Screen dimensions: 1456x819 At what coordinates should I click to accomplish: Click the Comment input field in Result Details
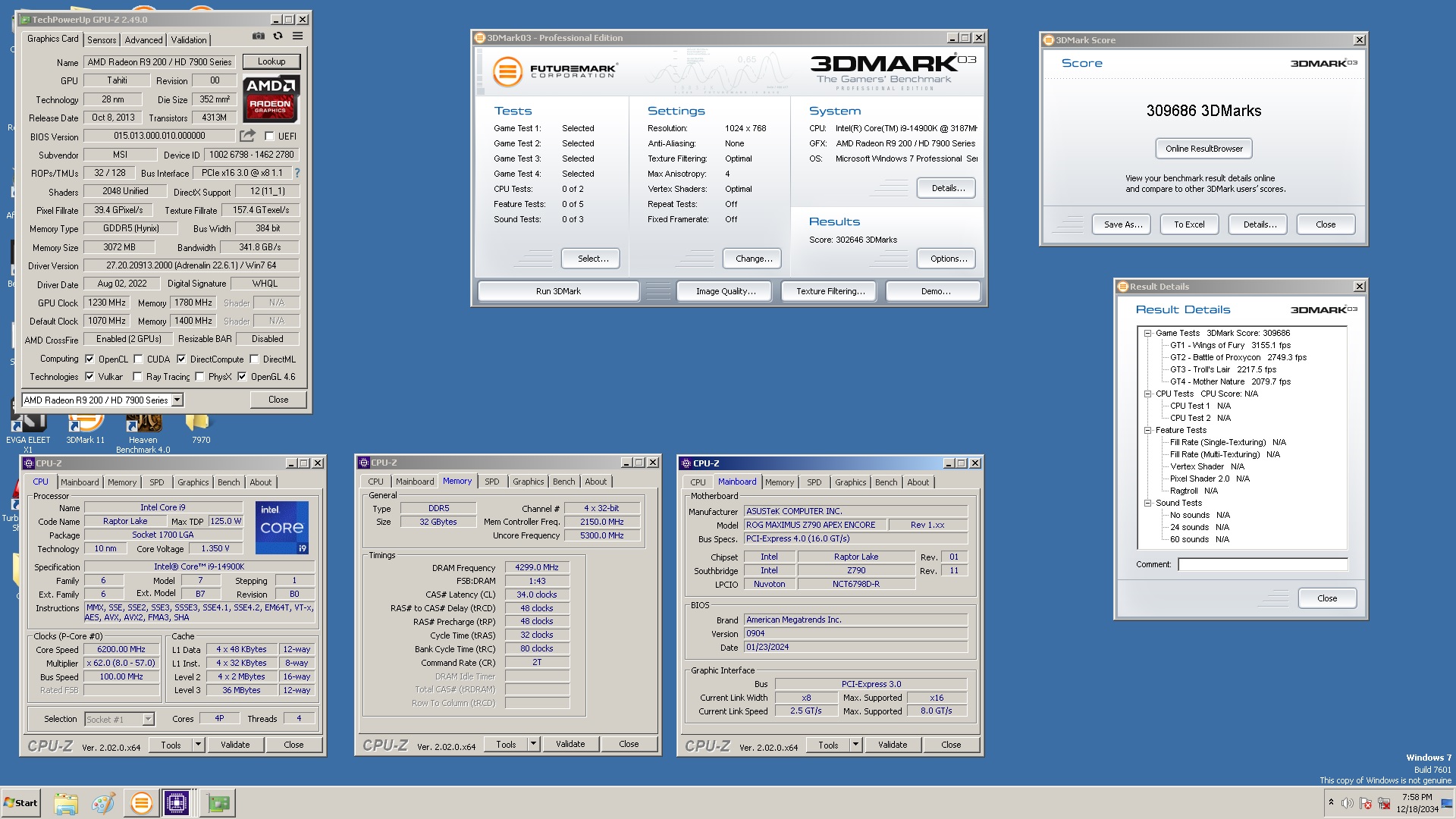(x=1263, y=564)
